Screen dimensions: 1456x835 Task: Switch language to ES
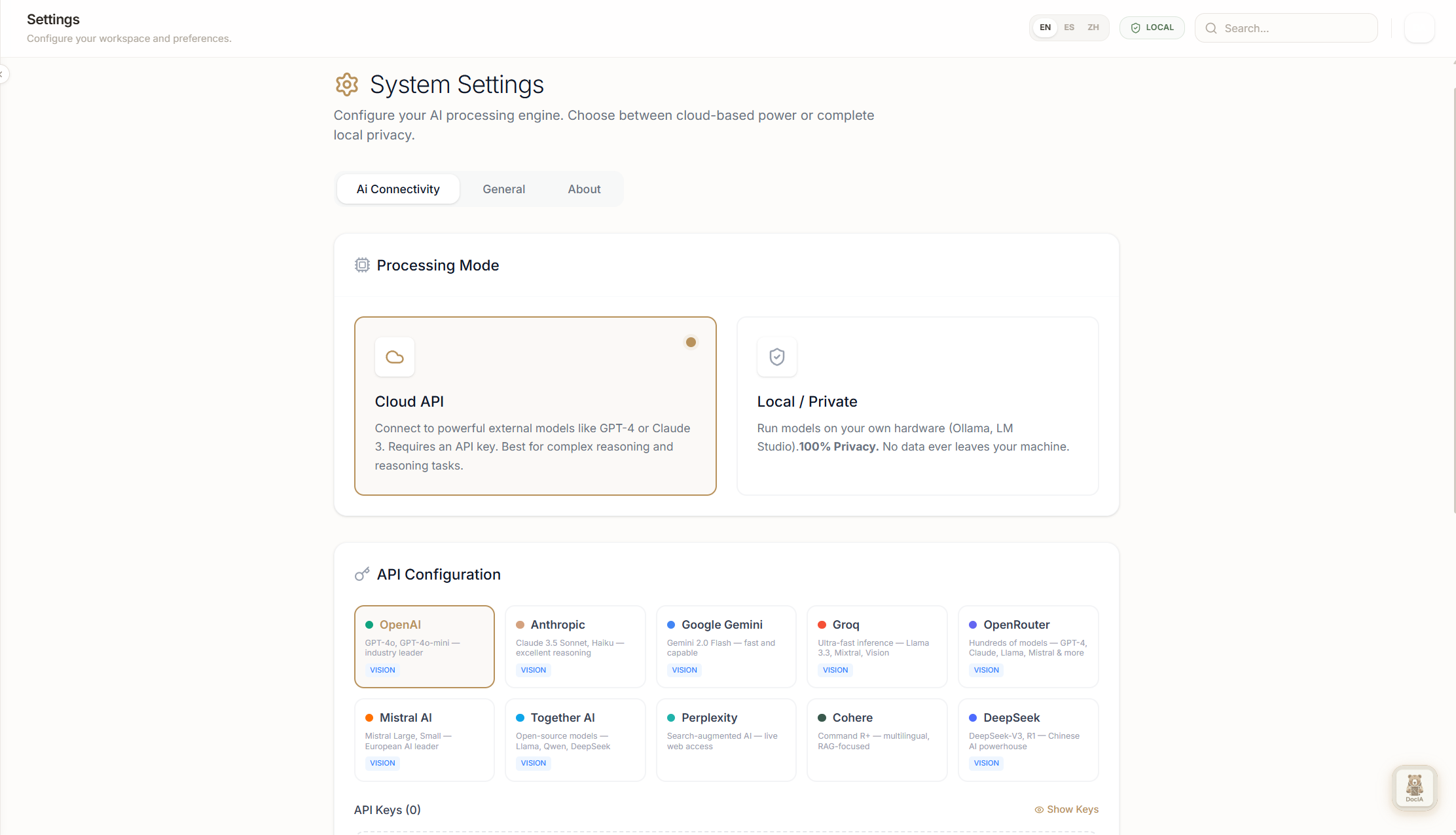(x=1069, y=28)
